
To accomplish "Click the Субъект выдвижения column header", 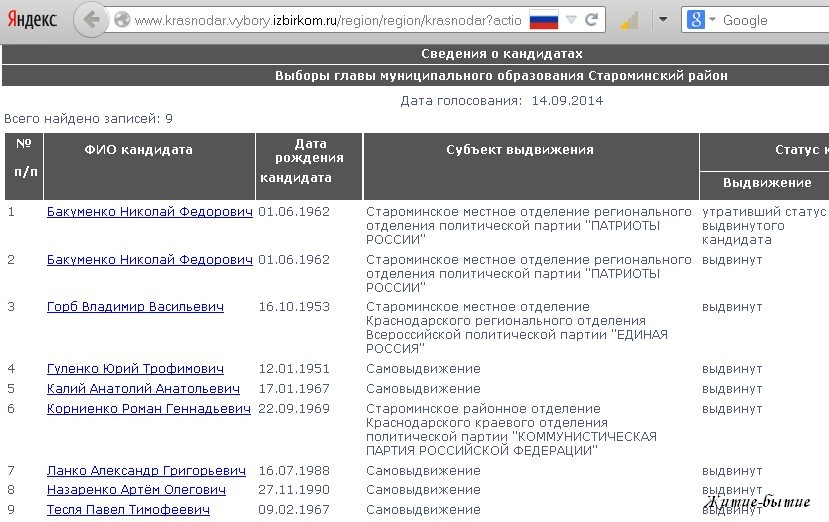I will click(531, 166).
